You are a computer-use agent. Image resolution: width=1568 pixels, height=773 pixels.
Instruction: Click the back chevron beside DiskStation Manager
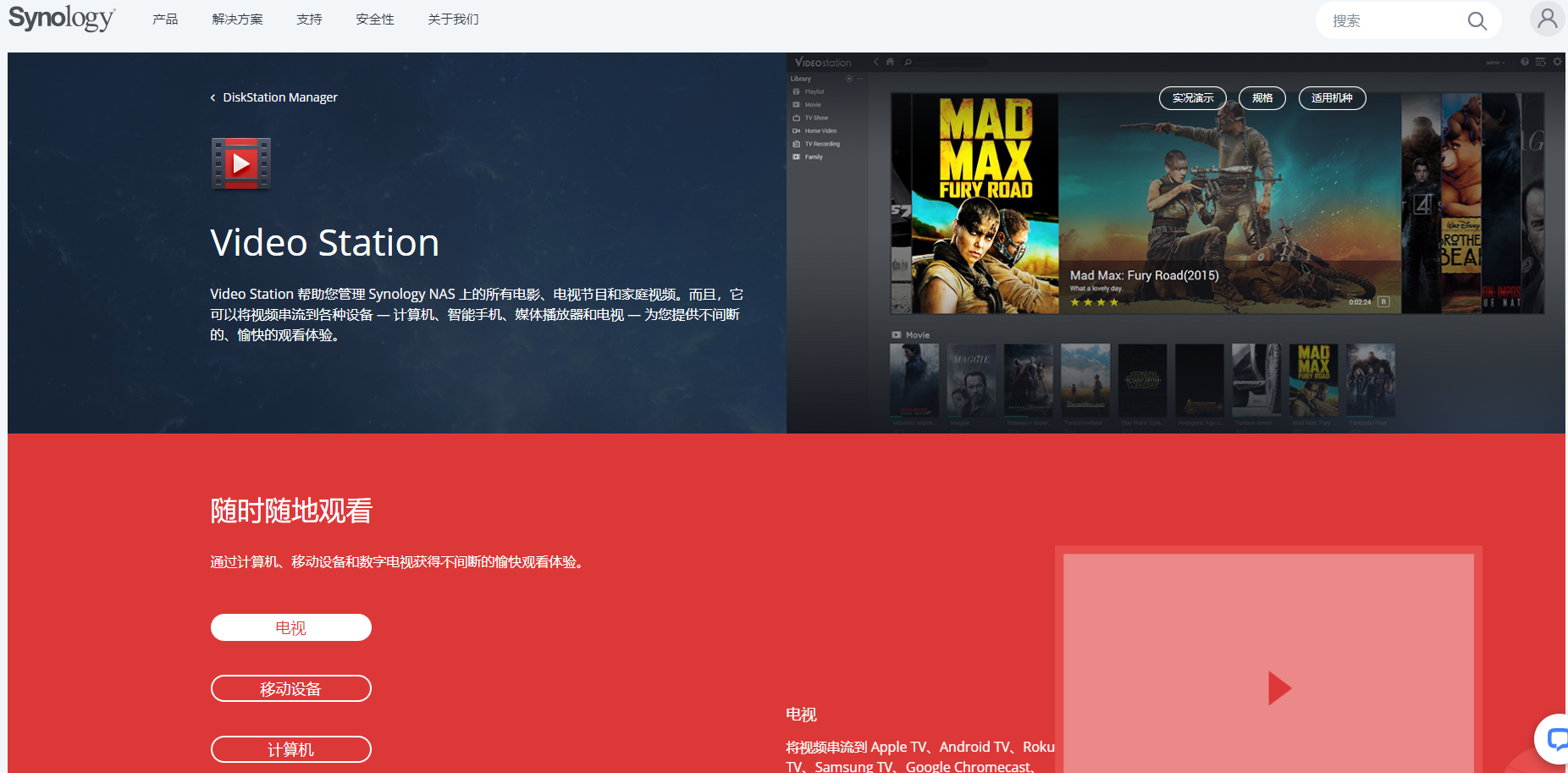click(x=213, y=98)
